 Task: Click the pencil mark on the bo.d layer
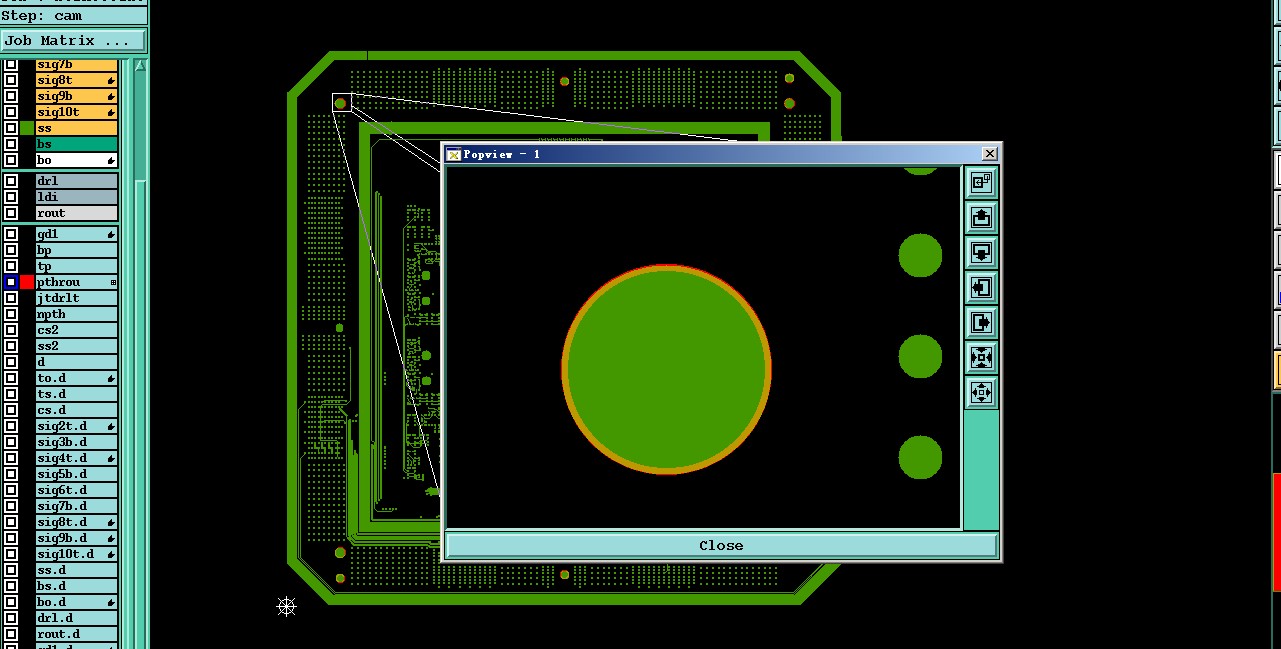(x=111, y=602)
